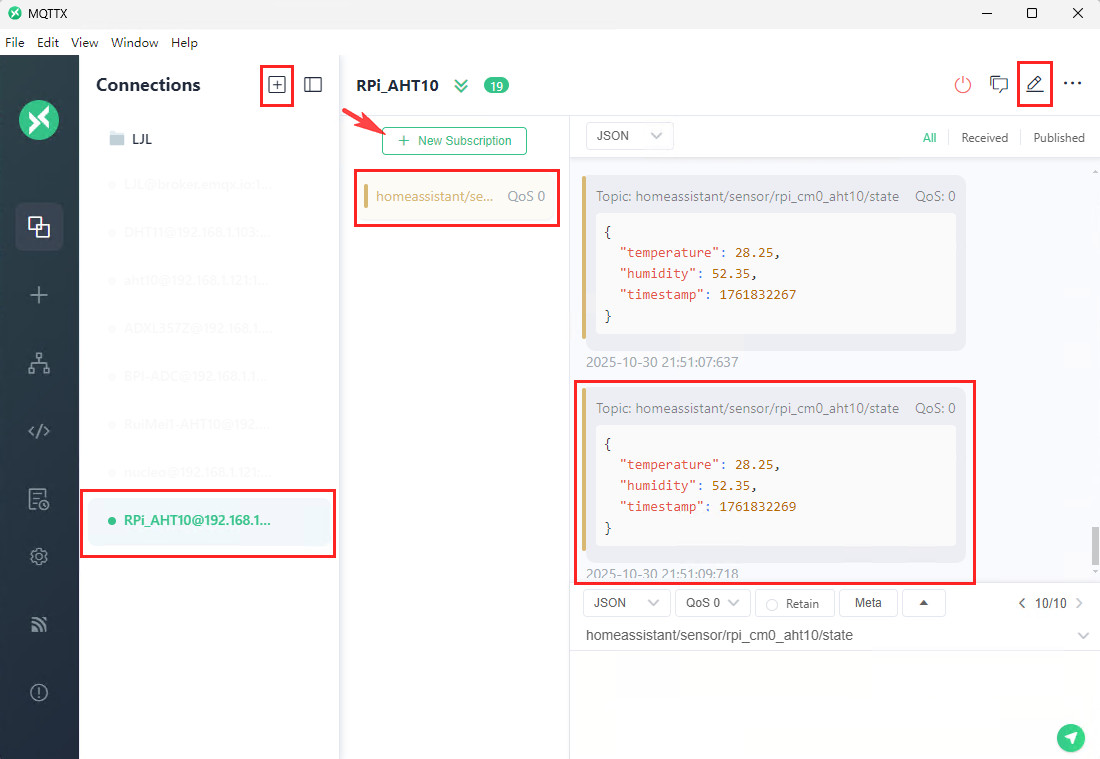Toggle the Retain radio option

click(x=772, y=604)
